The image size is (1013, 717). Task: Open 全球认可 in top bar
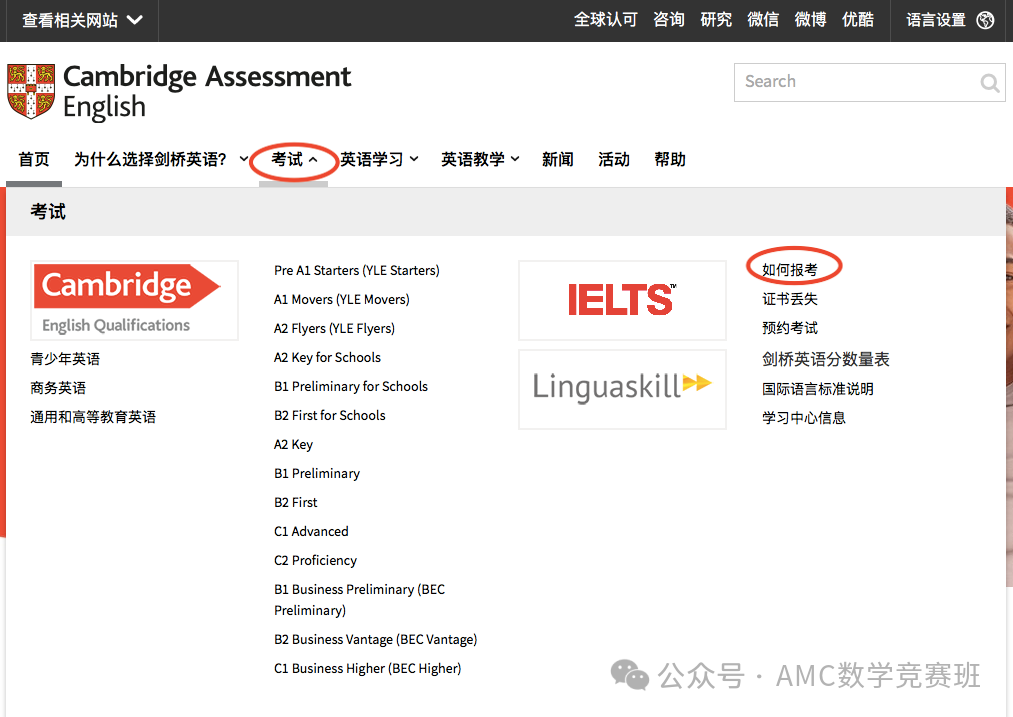[x=606, y=20]
